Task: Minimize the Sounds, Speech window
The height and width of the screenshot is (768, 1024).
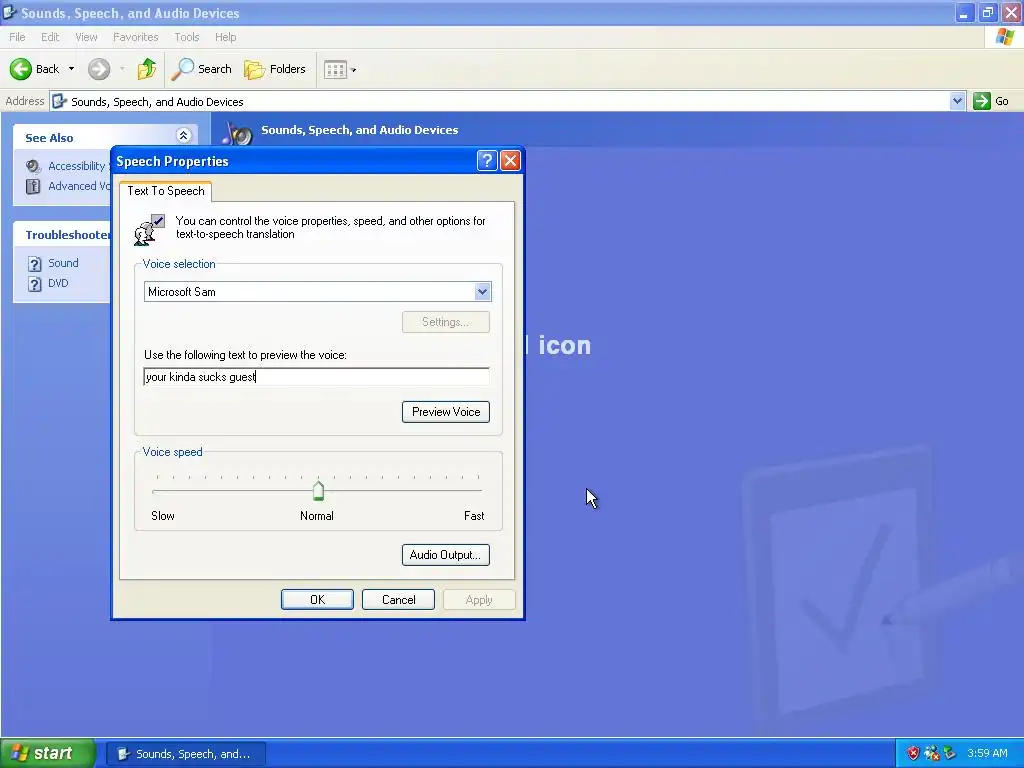Action: coord(965,12)
